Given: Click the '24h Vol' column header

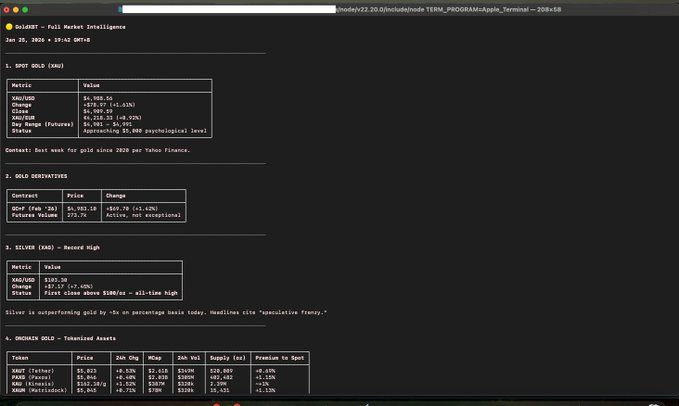Looking at the screenshot, I should tap(189, 358).
